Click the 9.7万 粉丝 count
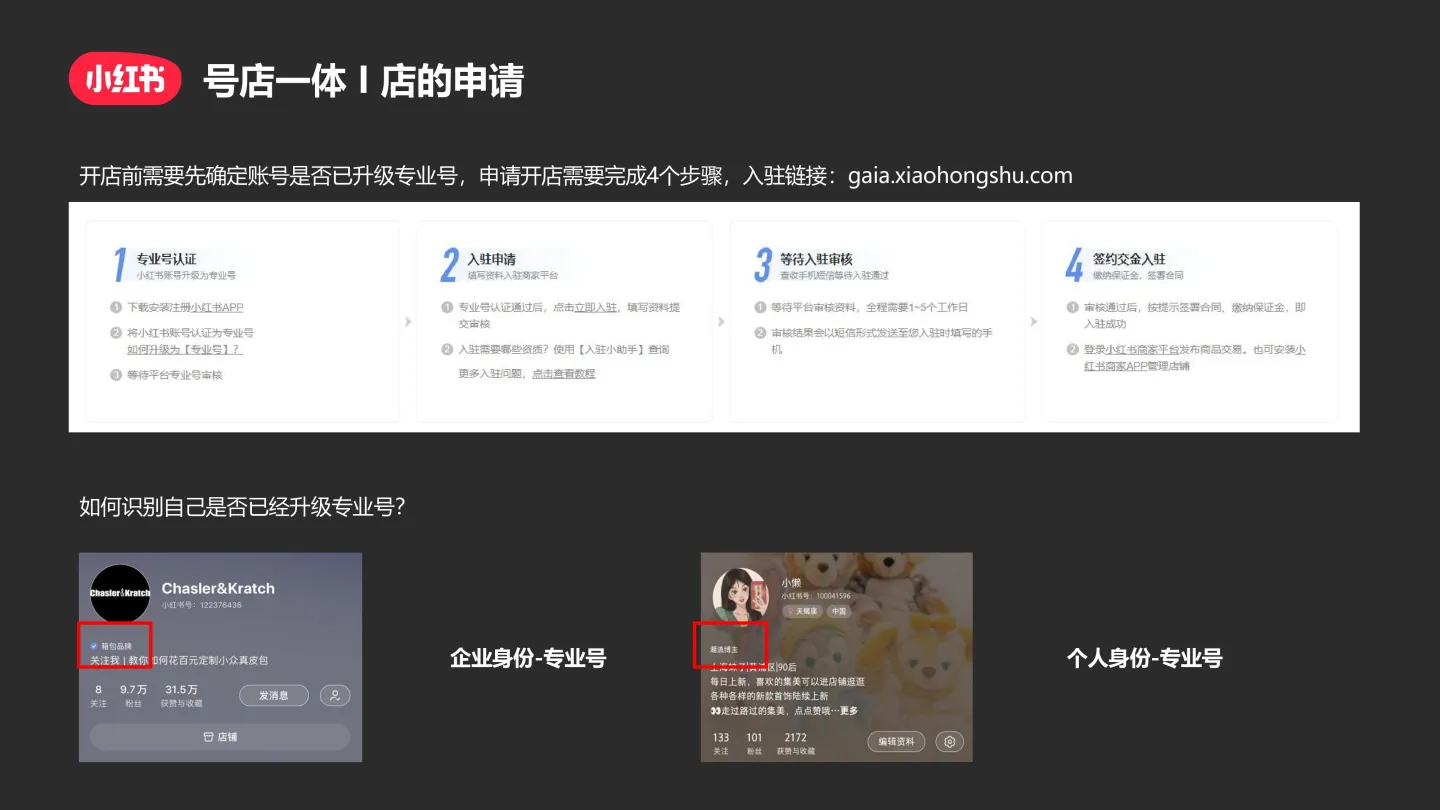This screenshot has height=810, width=1440. [x=133, y=696]
